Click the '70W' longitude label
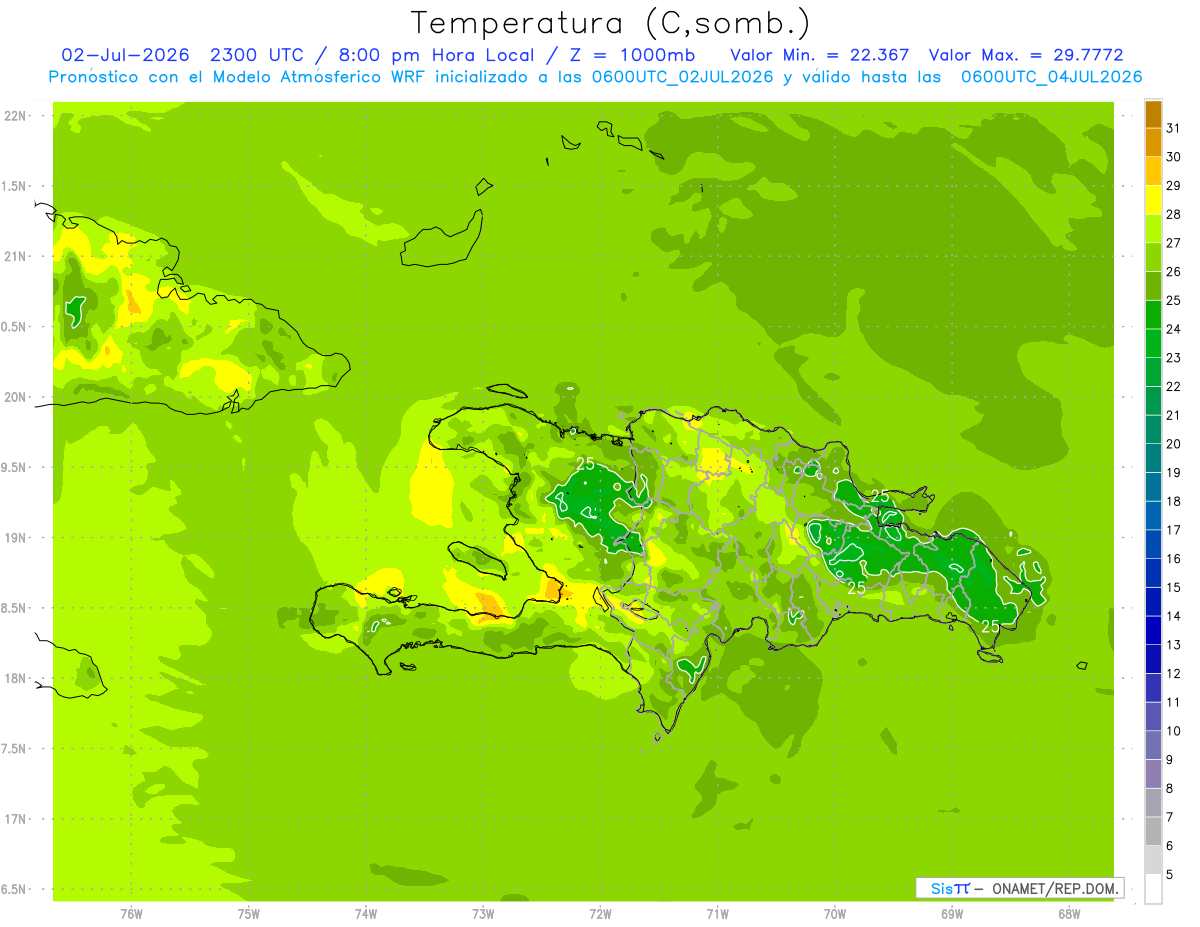This screenshot has width=1200, height=927. 835,914
